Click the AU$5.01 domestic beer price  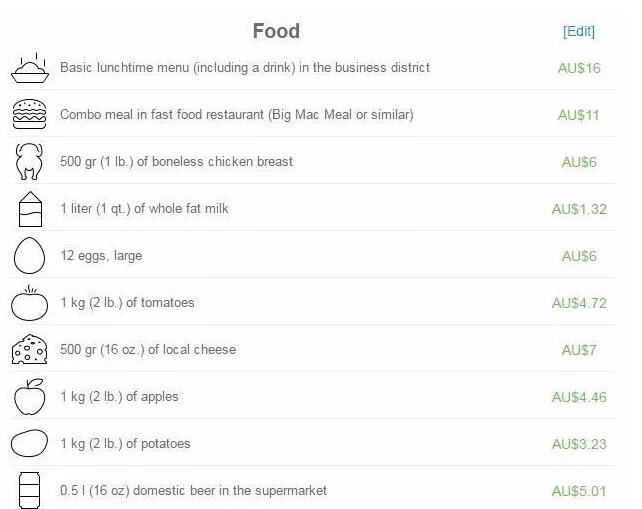click(579, 491)
